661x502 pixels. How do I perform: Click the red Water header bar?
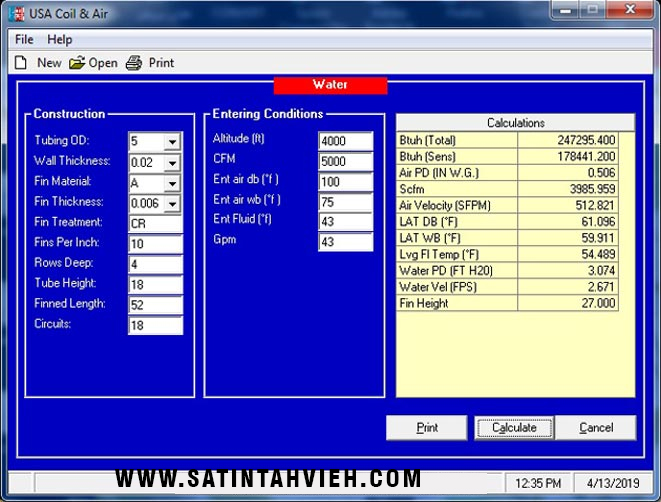click(x=330, y=86)
